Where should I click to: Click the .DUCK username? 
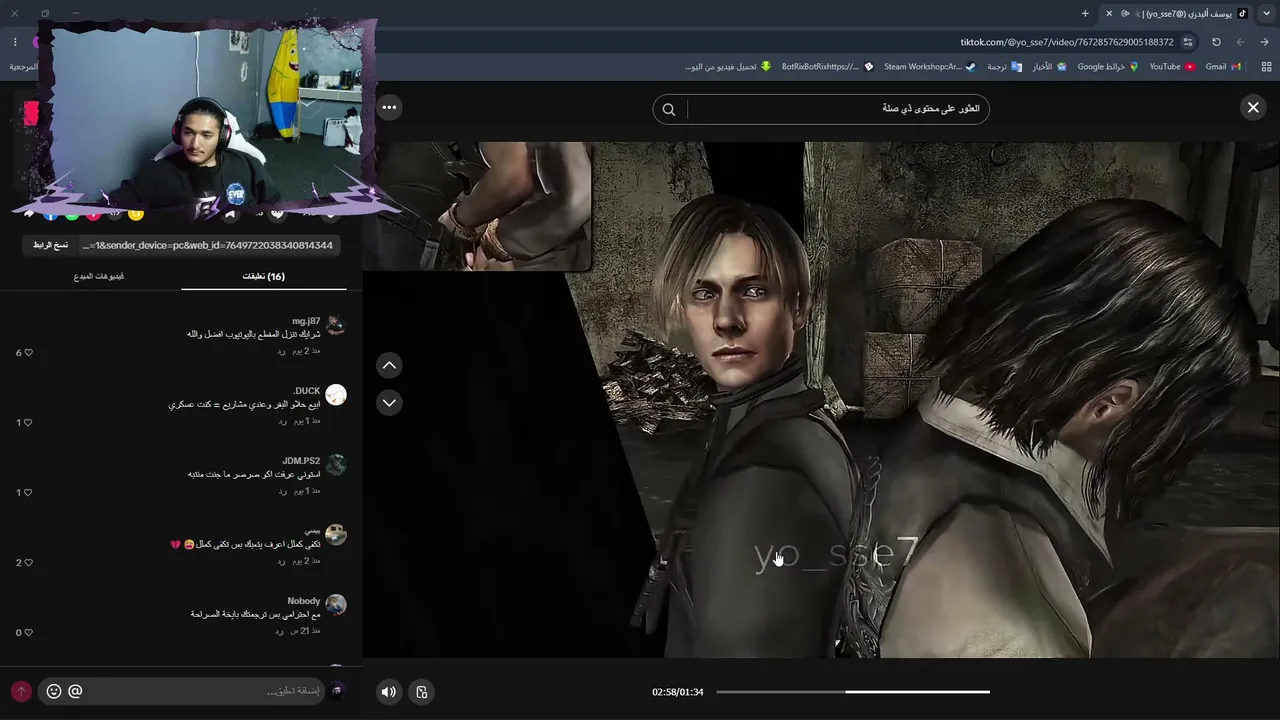[307, 391]
